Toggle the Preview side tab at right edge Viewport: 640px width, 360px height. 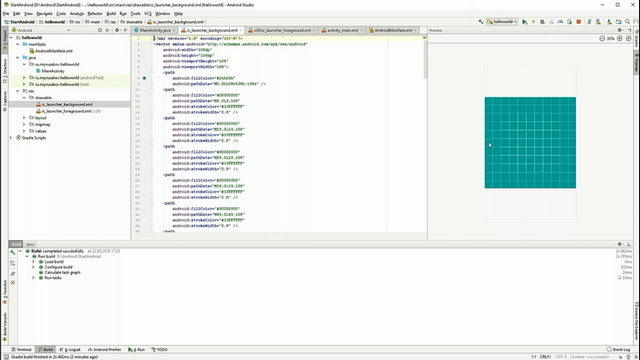point(636,62)
